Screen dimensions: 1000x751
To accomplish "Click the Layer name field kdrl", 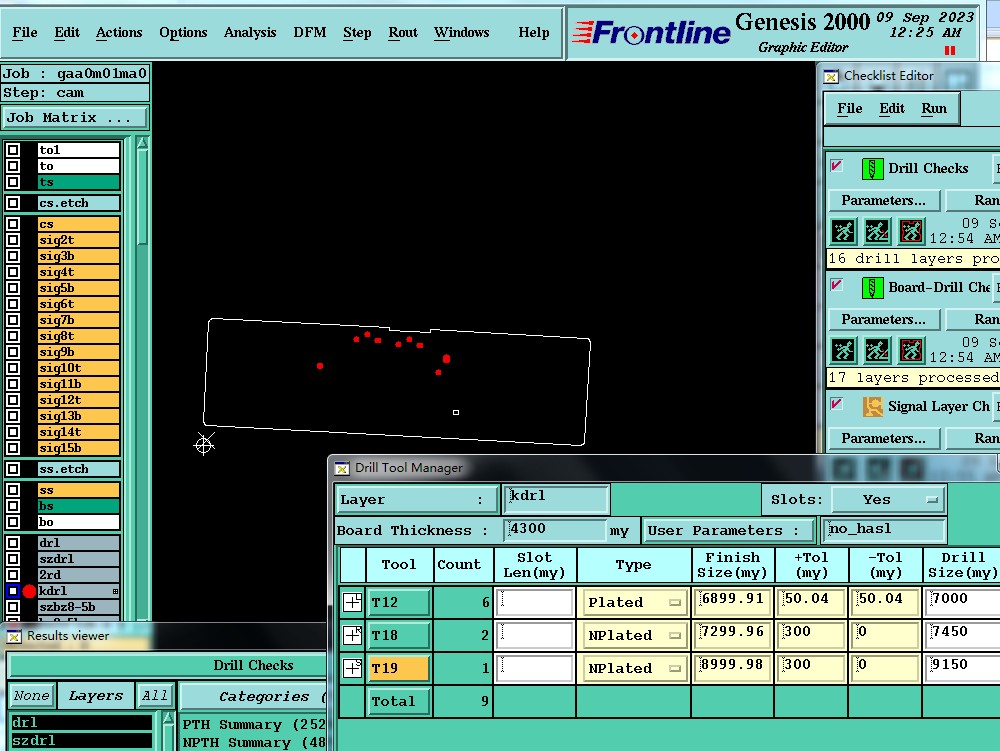I will [556, 498].
